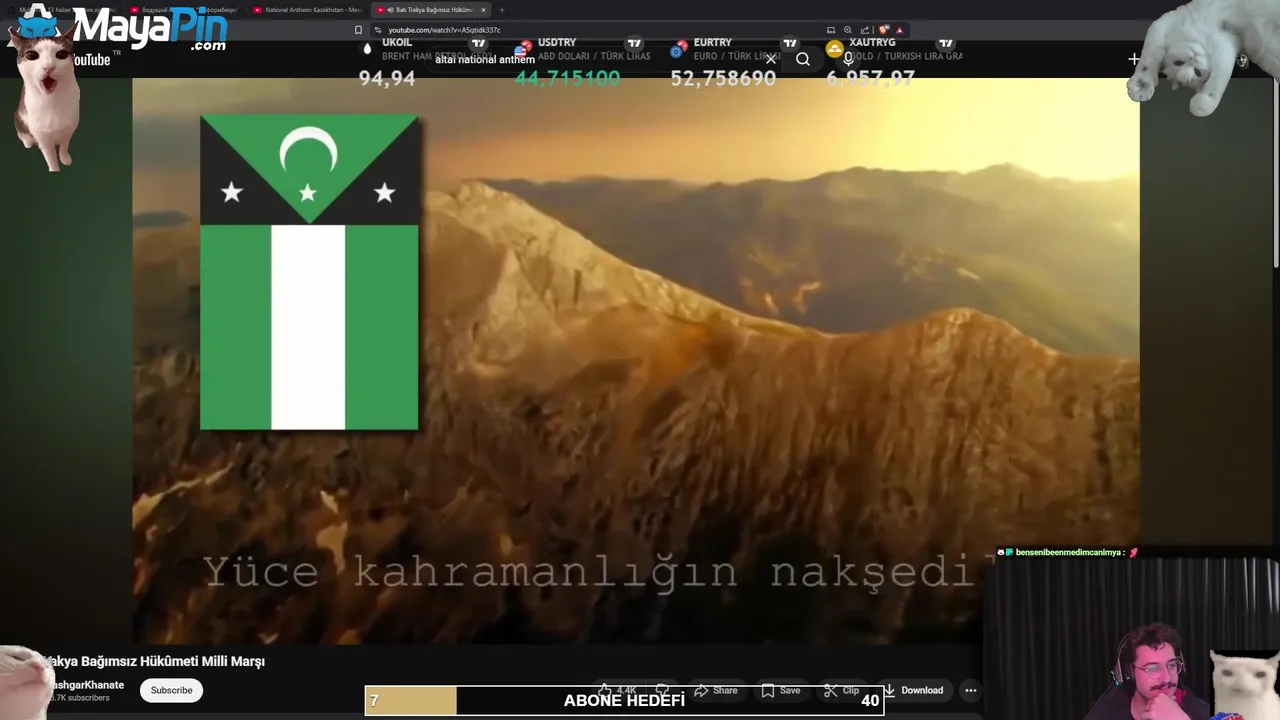Click the UKOIL Brent ticker label

click(x=397, y=43)
